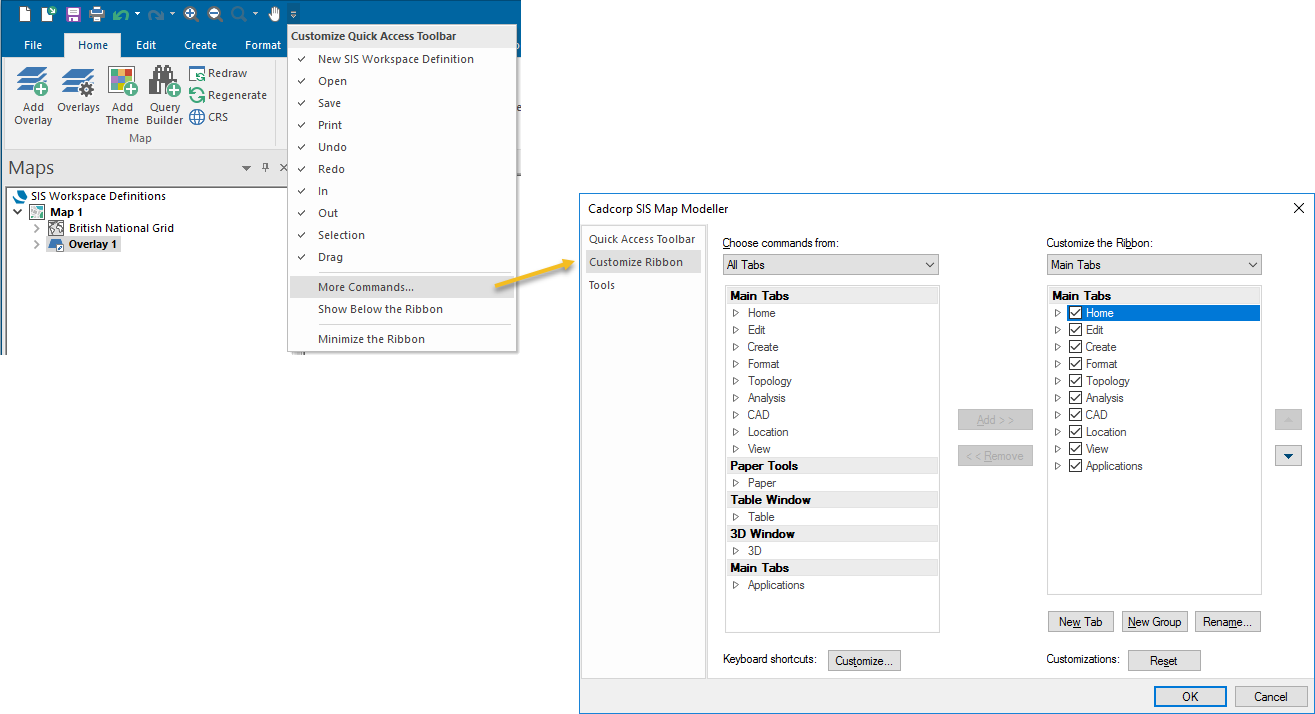Click the greyed Zoom Selection magnifier icon
The image size is (1315, 714).
[239, 14]
